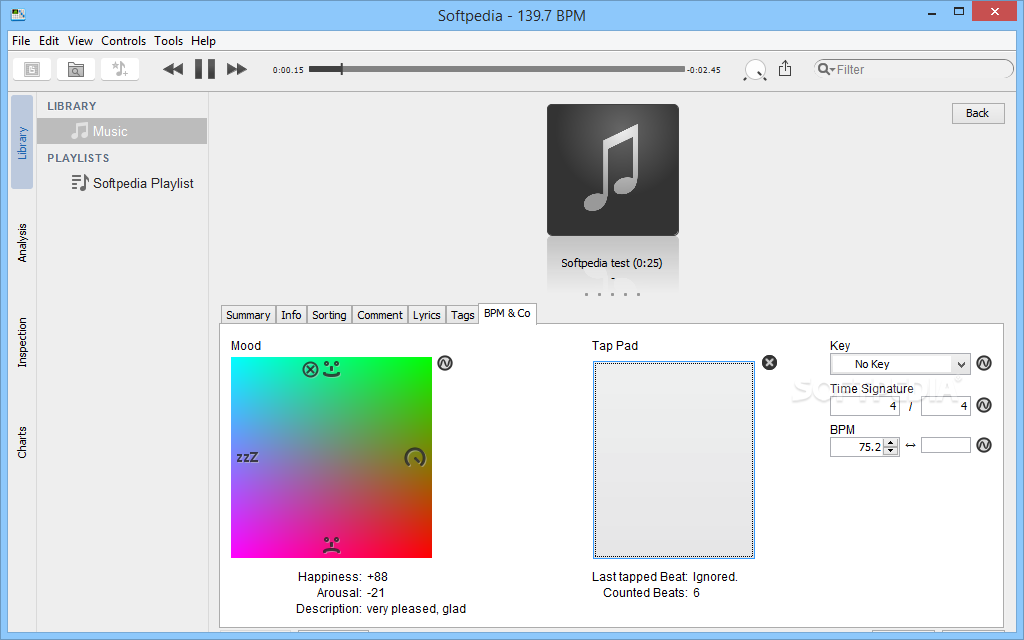The height and width of the screenshot is (640, 1024).
Task: Open the No Key dropdown
Action: [900, 364]
